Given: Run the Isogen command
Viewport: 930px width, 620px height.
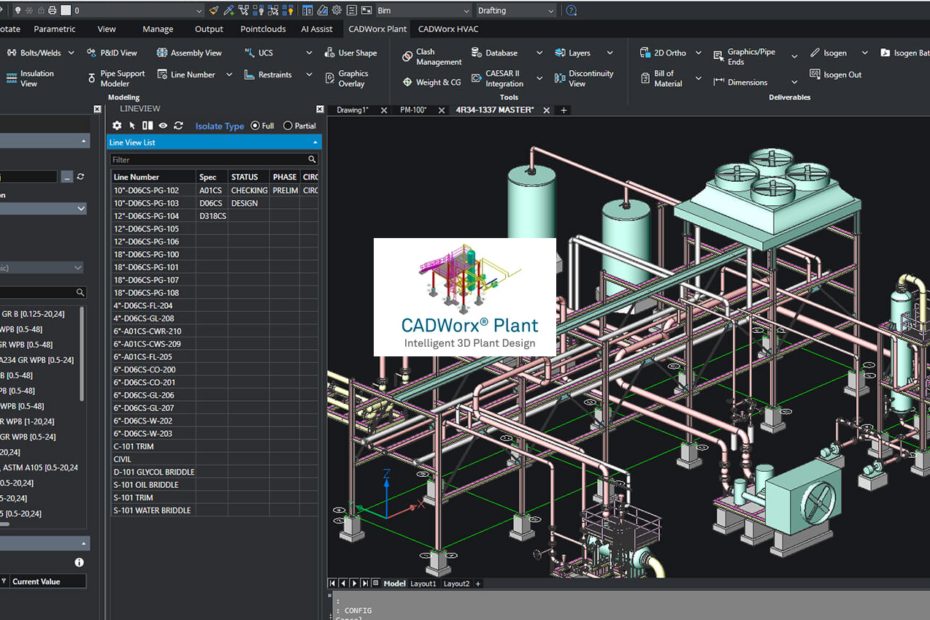Looking at the screenshot, I should (828, 53).
